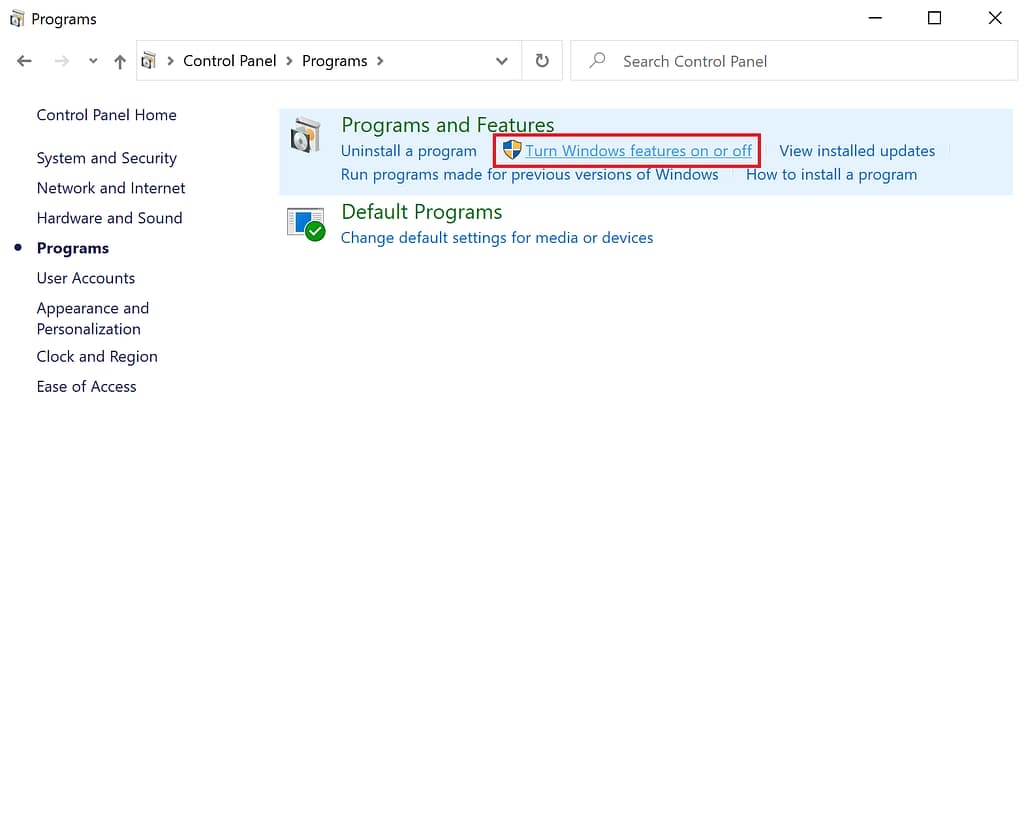Click the UAC shield next to Turn Windows features
This screenshot has width=1024, height=826.
512,150
